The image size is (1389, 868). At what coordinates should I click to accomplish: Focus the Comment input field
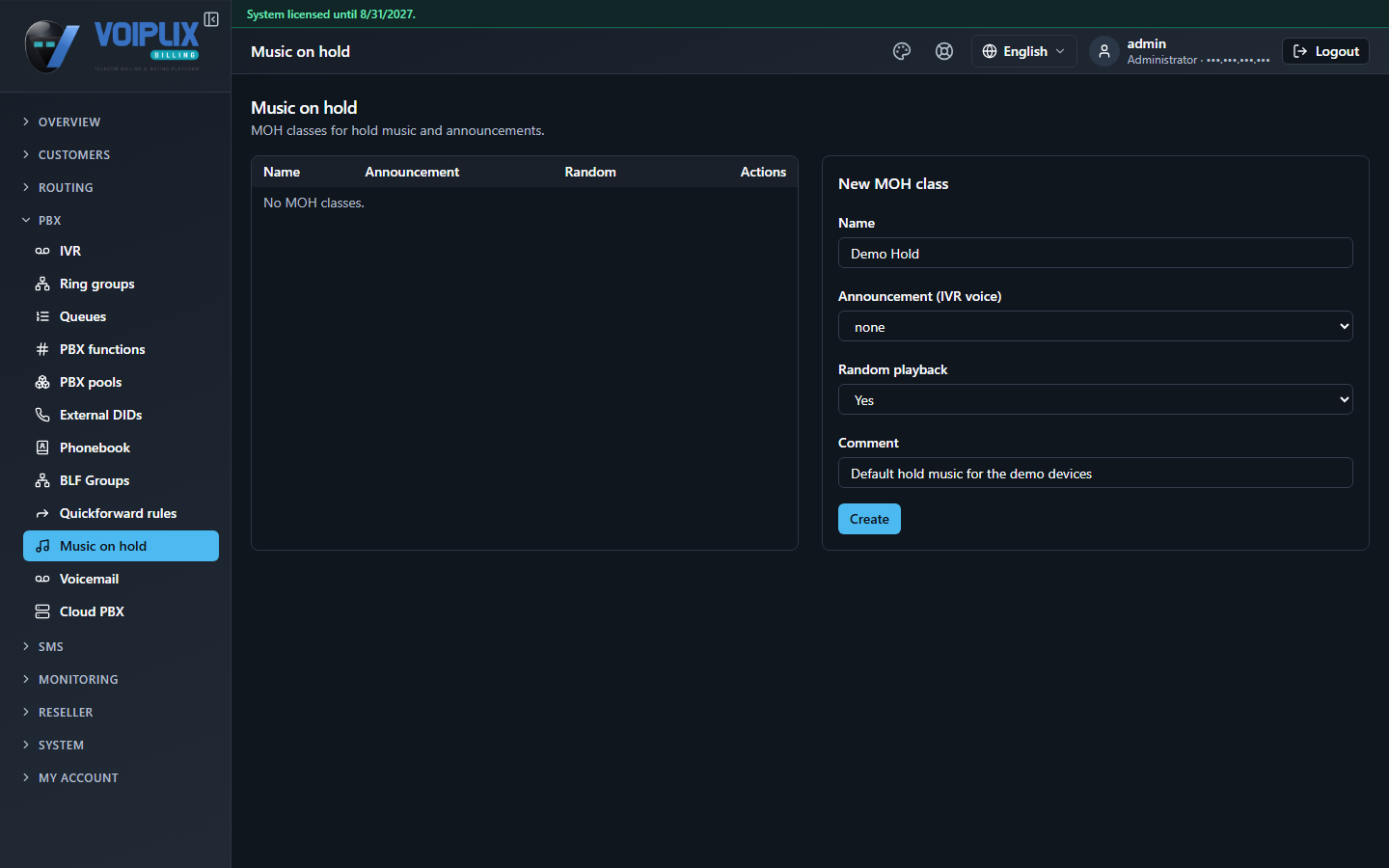pos(1096,473)
